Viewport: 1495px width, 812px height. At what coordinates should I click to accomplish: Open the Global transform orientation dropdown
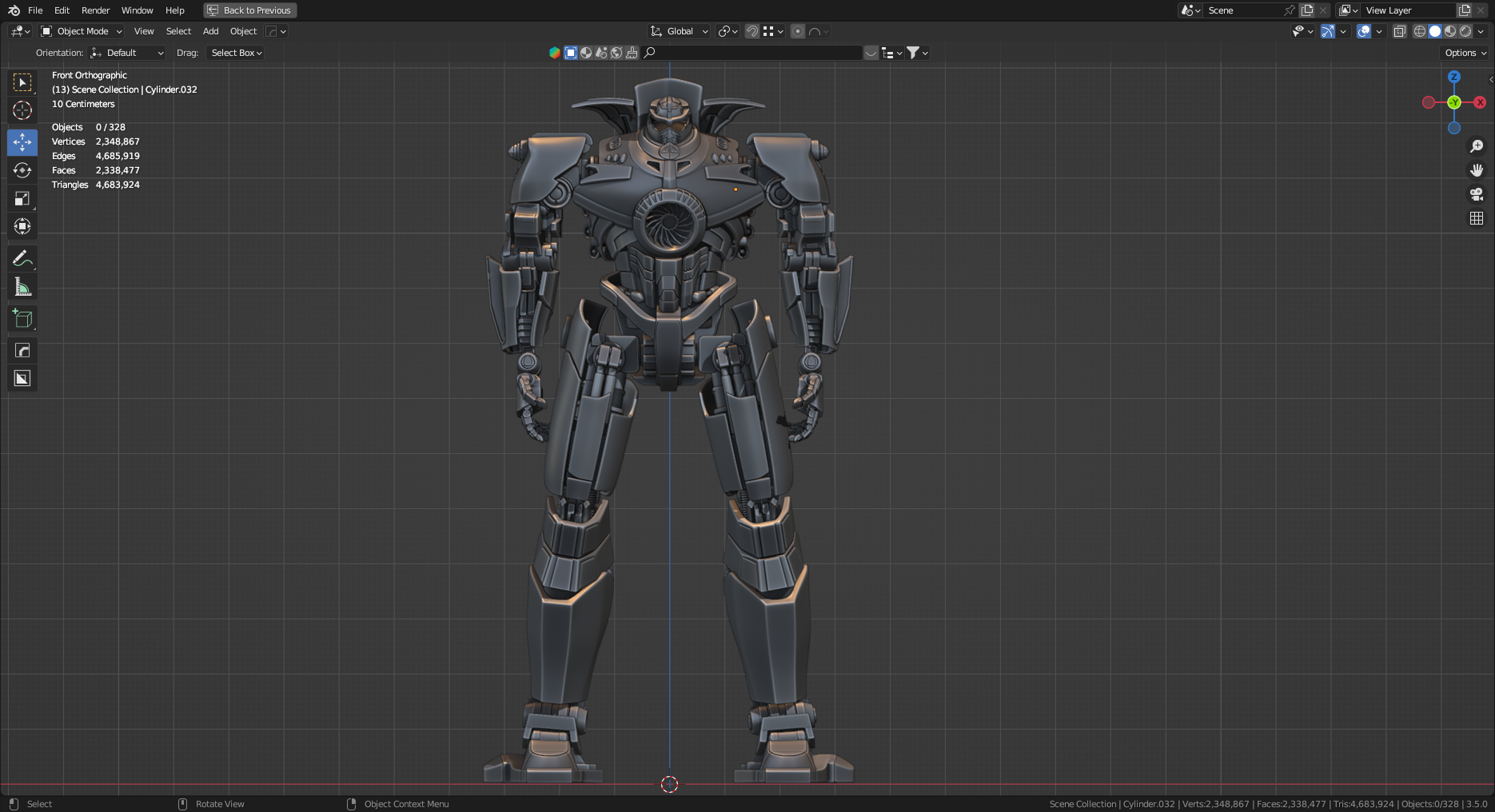click(679, 31)
